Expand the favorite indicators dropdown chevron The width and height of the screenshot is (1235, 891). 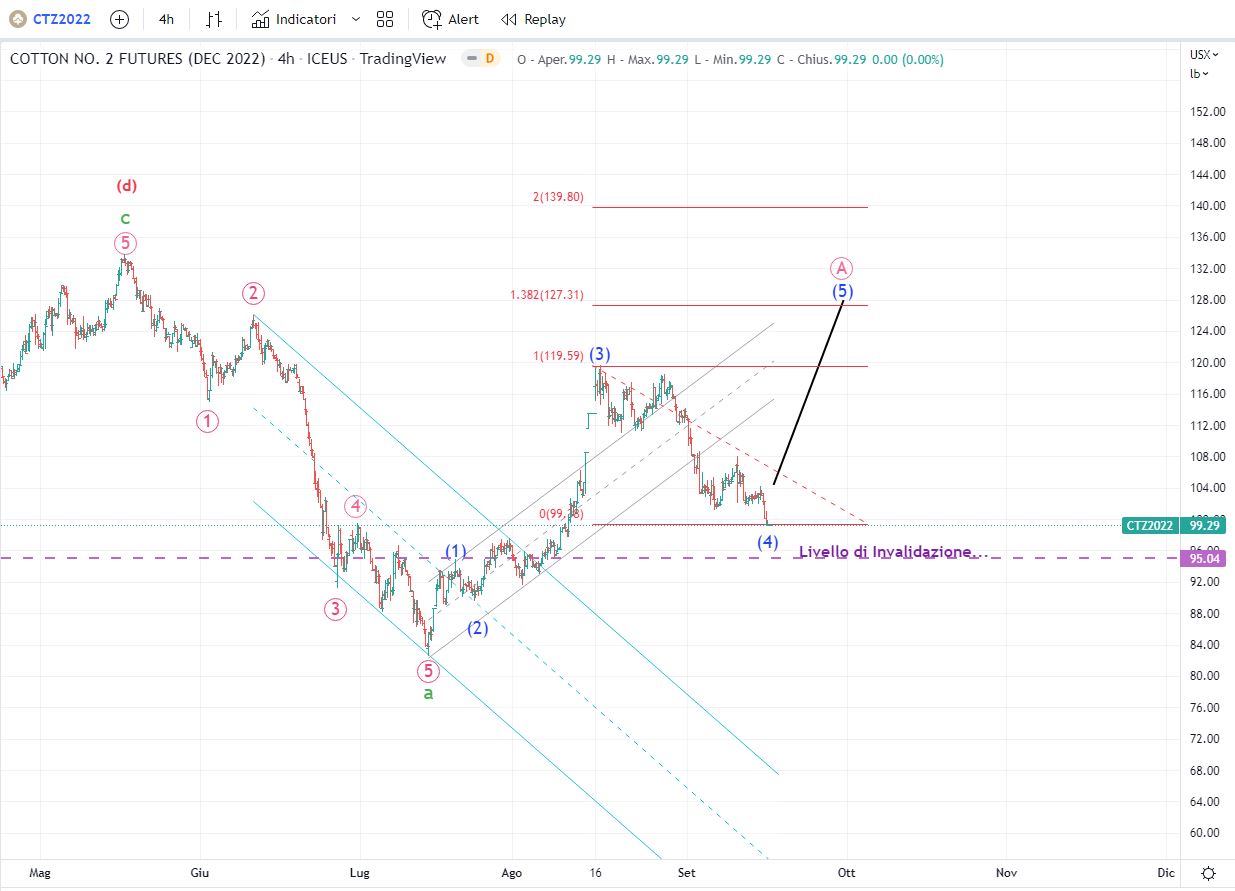point(356,19)
